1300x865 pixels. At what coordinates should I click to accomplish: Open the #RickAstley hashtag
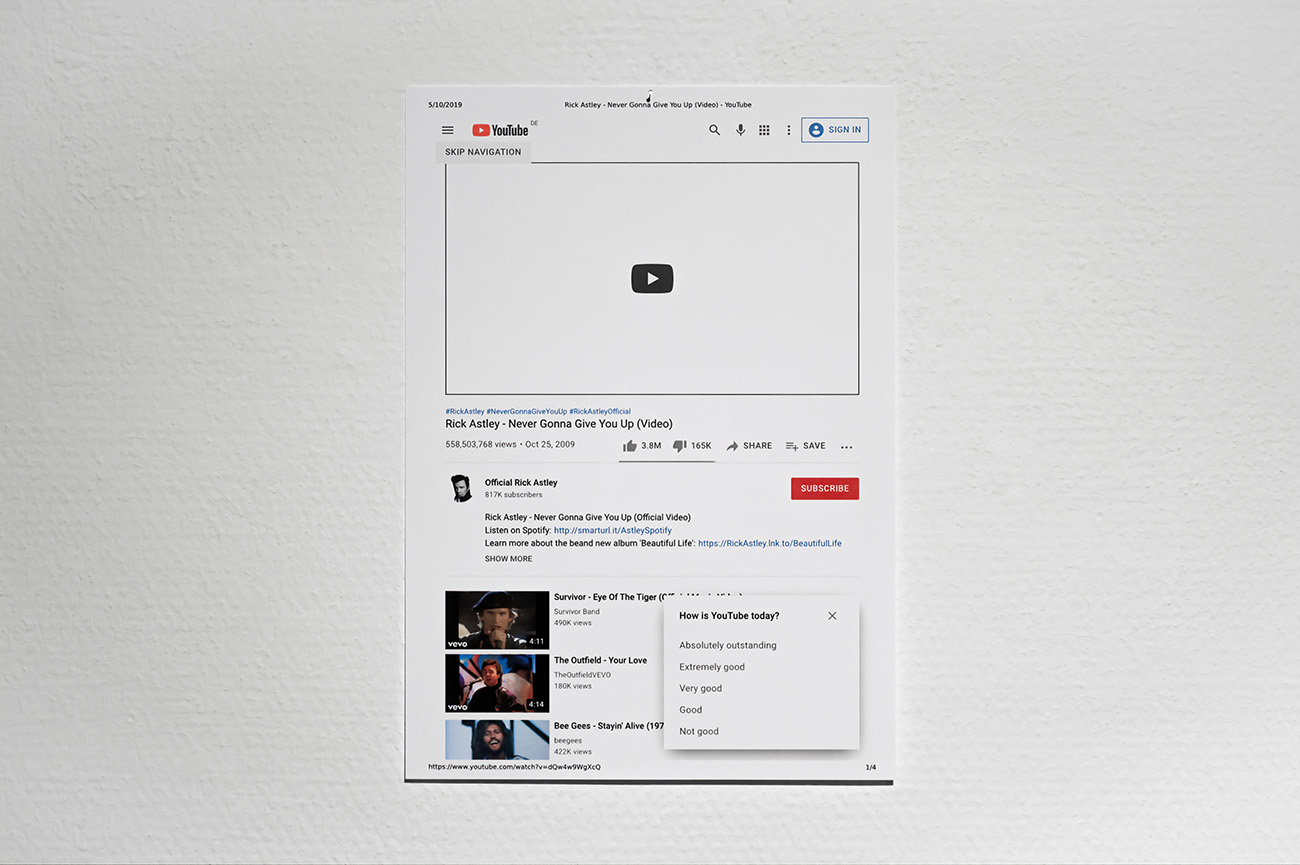tap(465, 411)
